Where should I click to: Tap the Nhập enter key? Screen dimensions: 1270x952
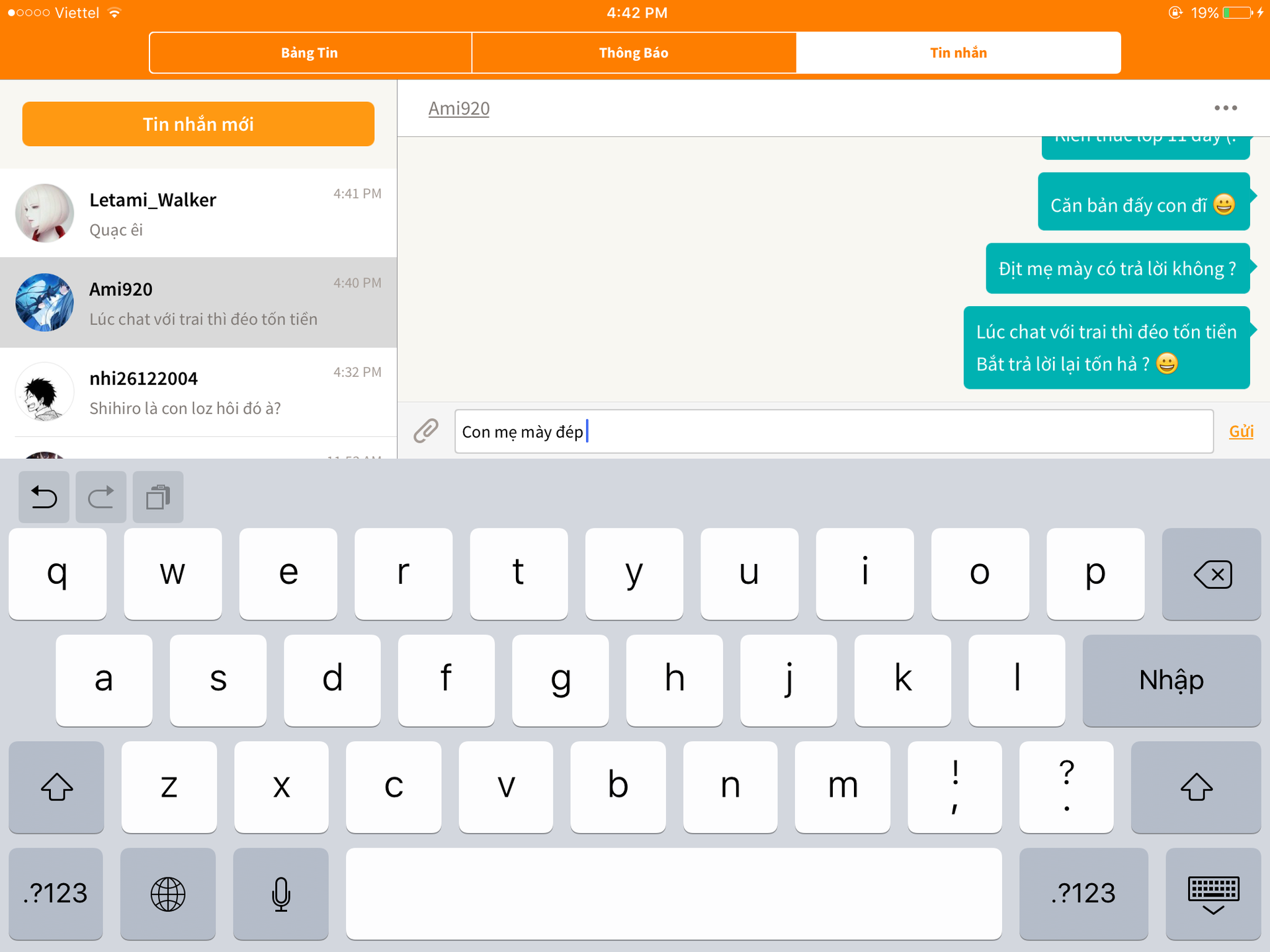(1171, 680)
